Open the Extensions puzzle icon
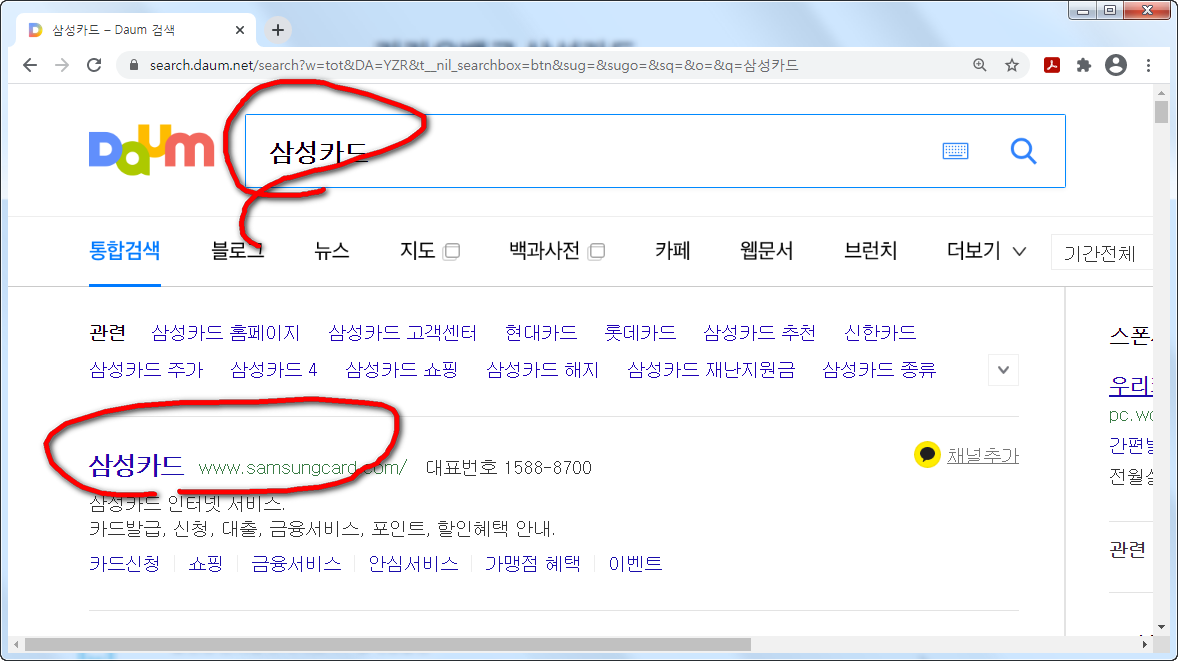The width and height of the screenshot is (1178, 661). click(x=1083, y=65)
